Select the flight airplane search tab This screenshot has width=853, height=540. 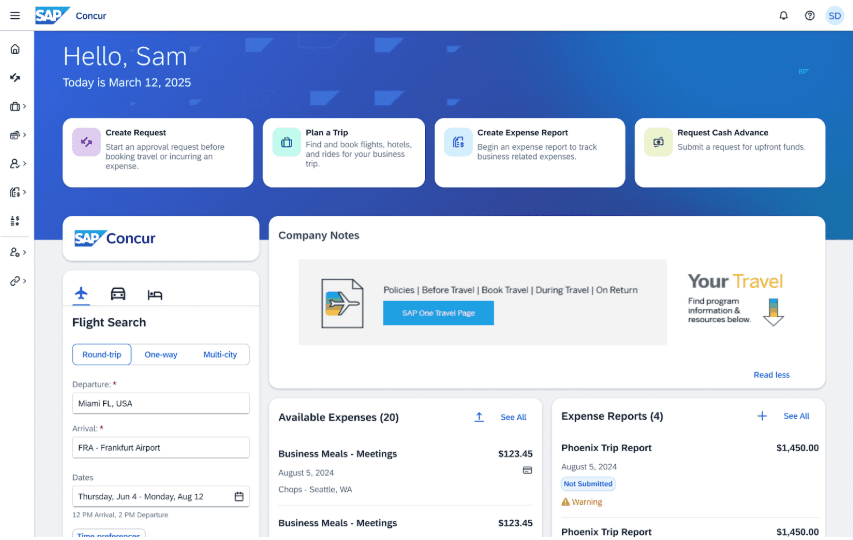point(81,294)
